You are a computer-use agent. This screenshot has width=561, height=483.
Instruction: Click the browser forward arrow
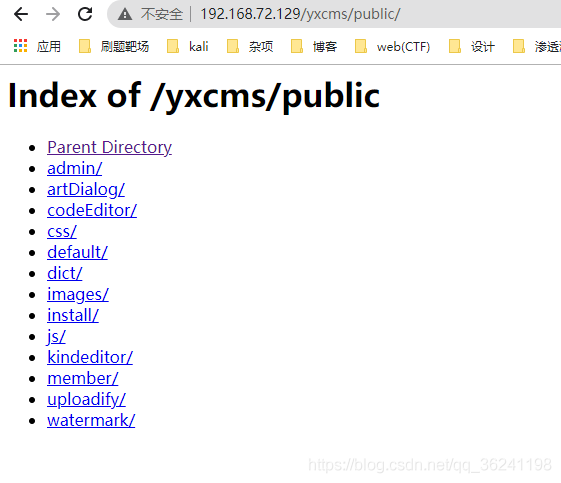click(x=53, y=14)
